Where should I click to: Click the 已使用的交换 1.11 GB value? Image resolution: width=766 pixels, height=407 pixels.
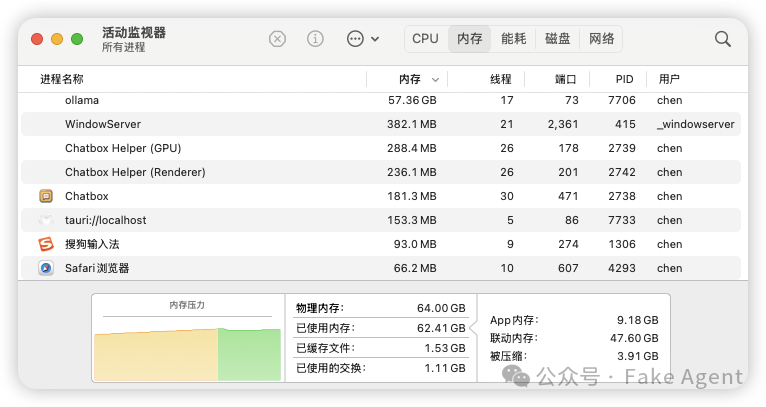point(445,368)
